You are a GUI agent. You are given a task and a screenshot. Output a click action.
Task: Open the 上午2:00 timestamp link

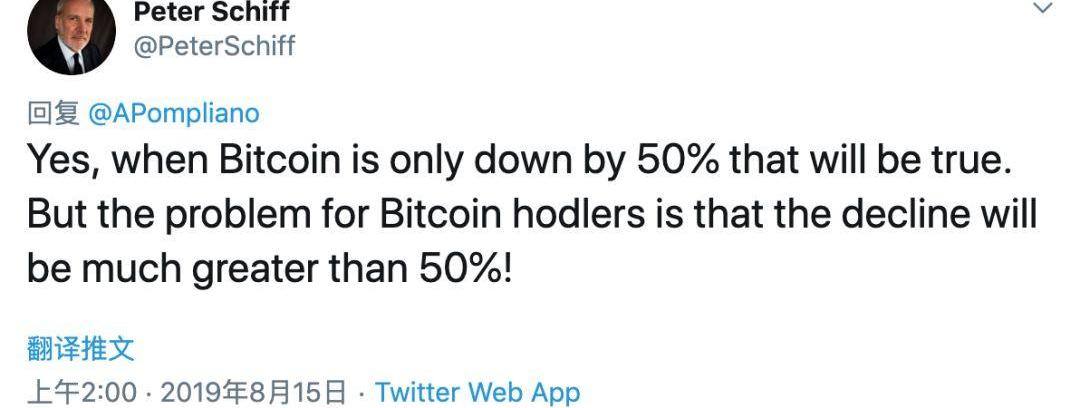pos(81,393)
